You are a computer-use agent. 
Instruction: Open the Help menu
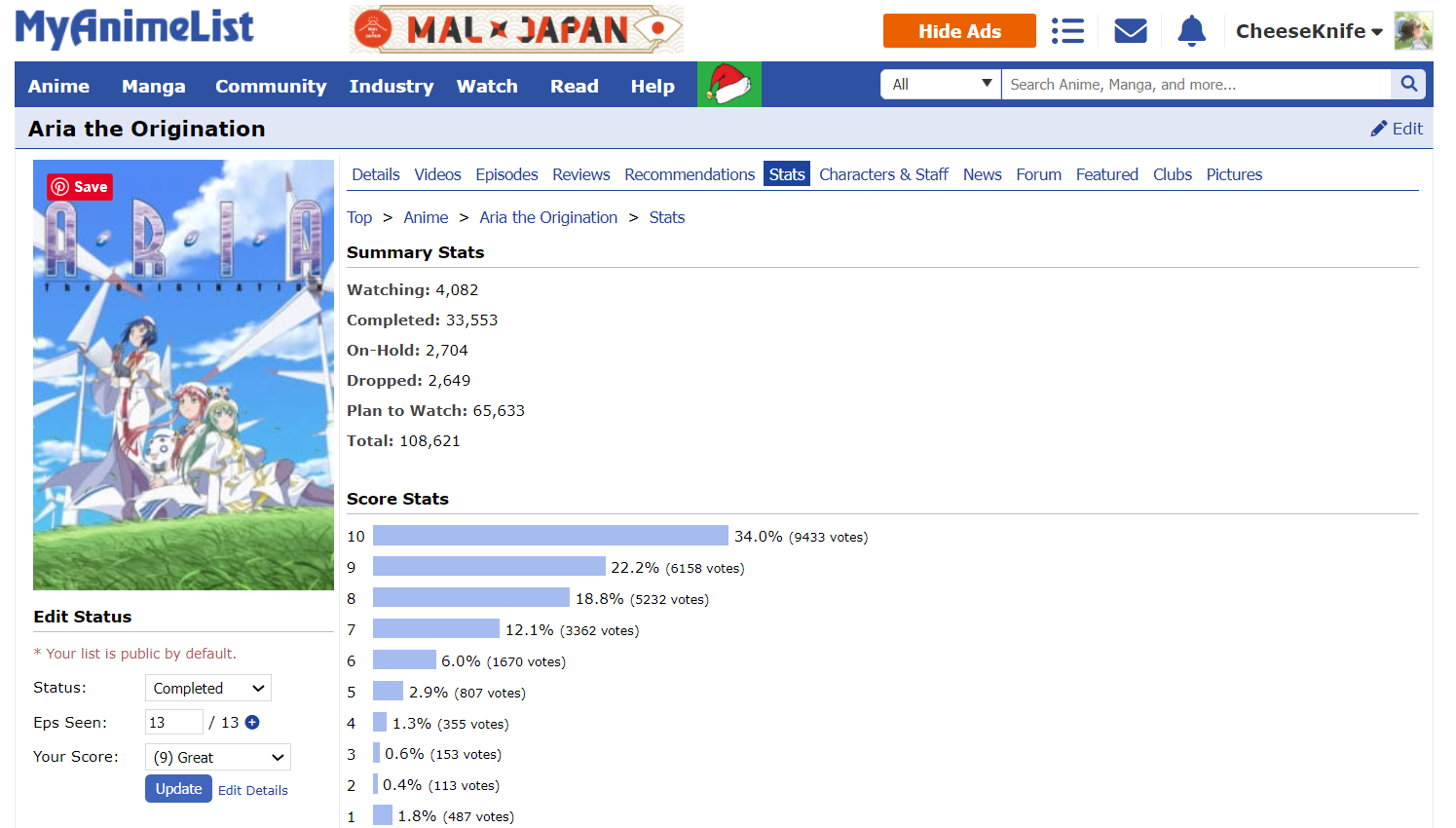tap(653, 86)
